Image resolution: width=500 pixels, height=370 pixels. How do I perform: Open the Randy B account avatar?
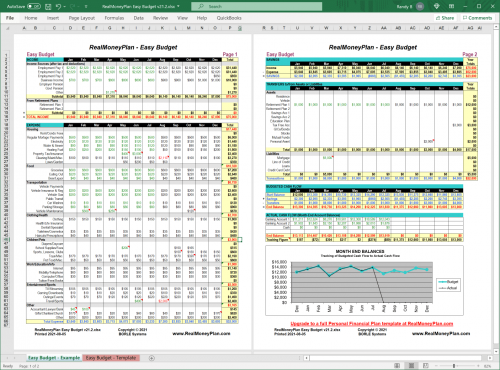point(420,6)
